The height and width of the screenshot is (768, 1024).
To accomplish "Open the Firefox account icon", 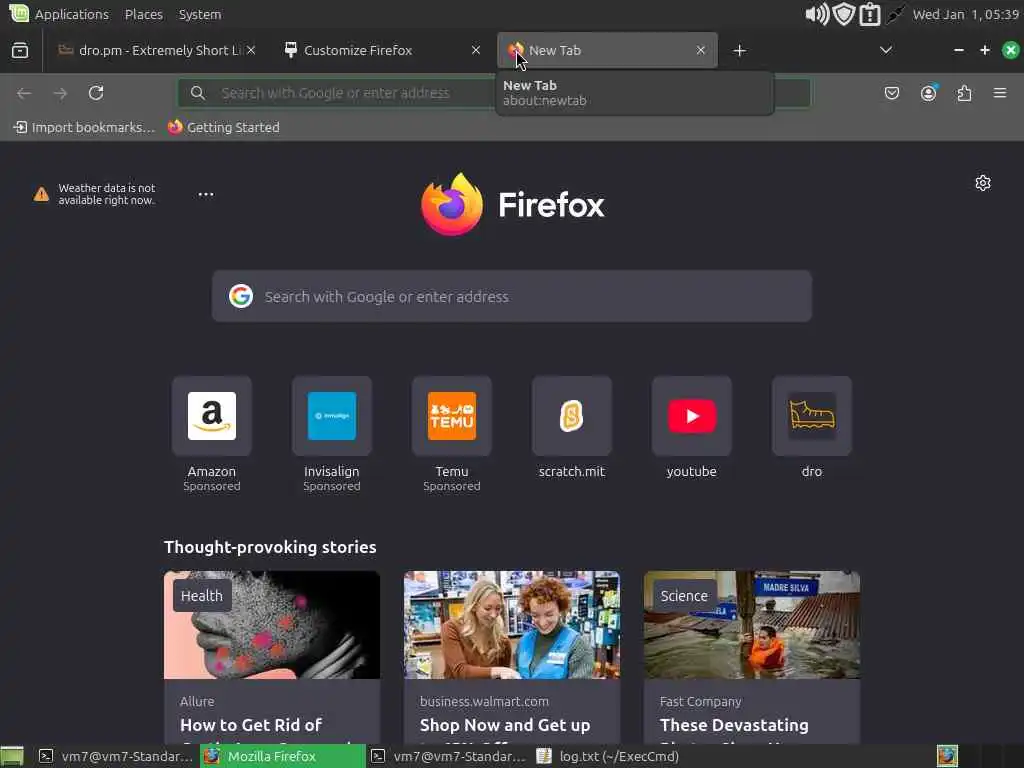I will tap(928, 93).
